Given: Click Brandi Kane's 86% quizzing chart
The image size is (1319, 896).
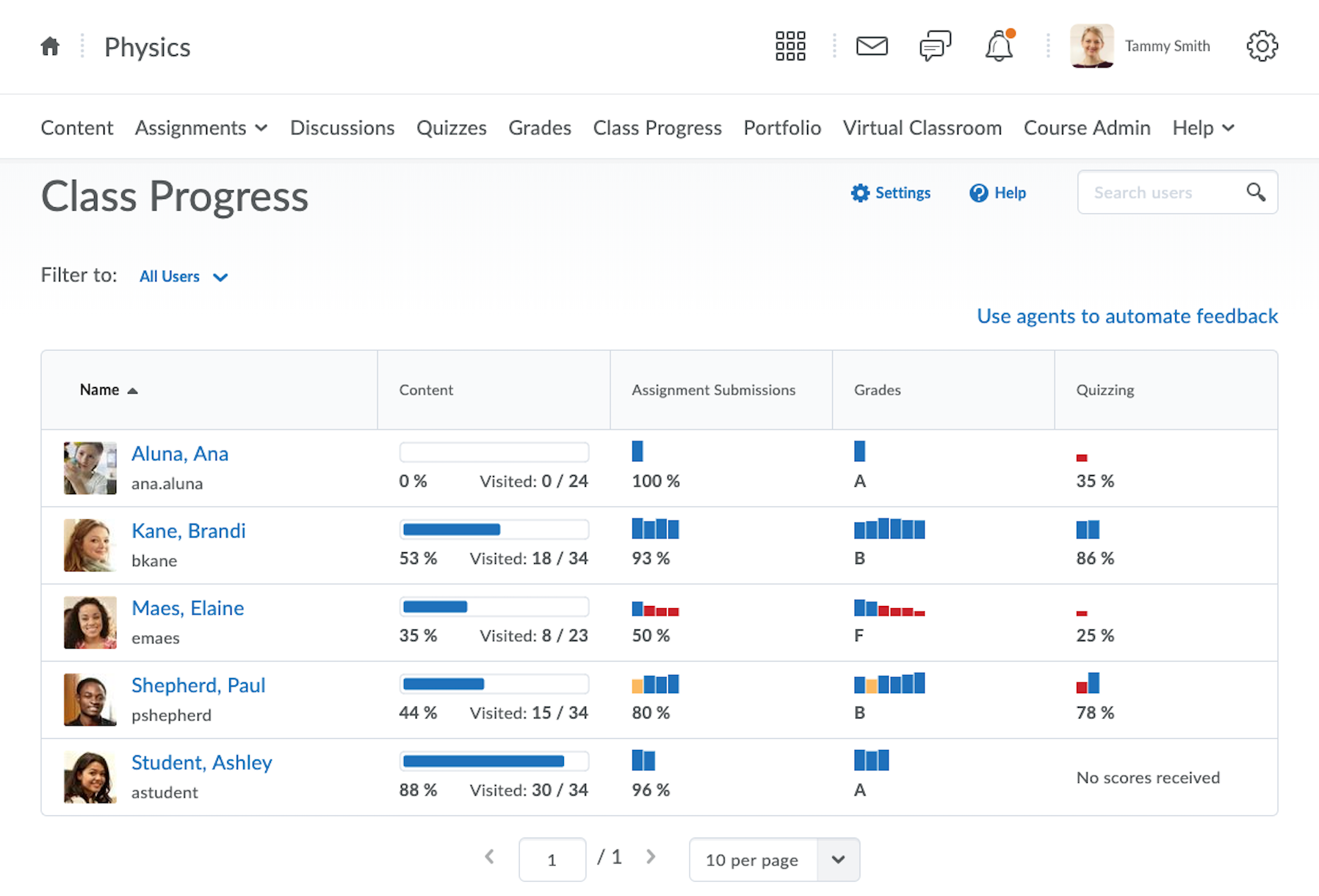Looking at the screenshot, I should pyautogui.click(x=1088, y=529).
